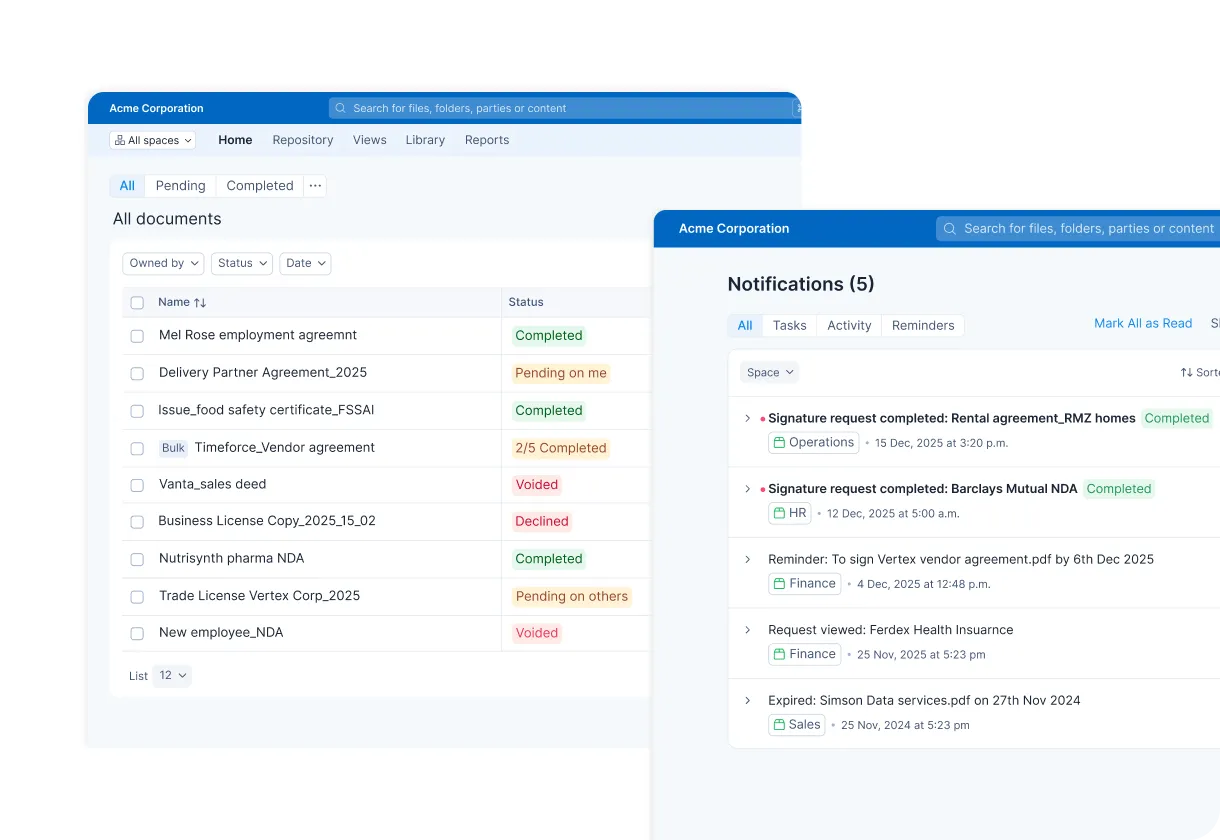The width and height of the screenshot is (1220, 840).
Task: Check the Mel Rose employment agreemnt row
Action: 137,336
